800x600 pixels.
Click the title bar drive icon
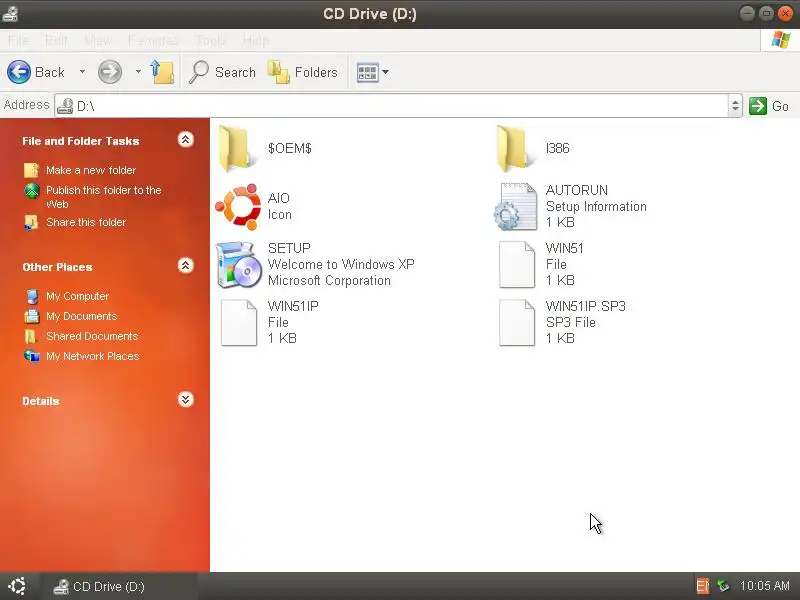tap(10, 14)
